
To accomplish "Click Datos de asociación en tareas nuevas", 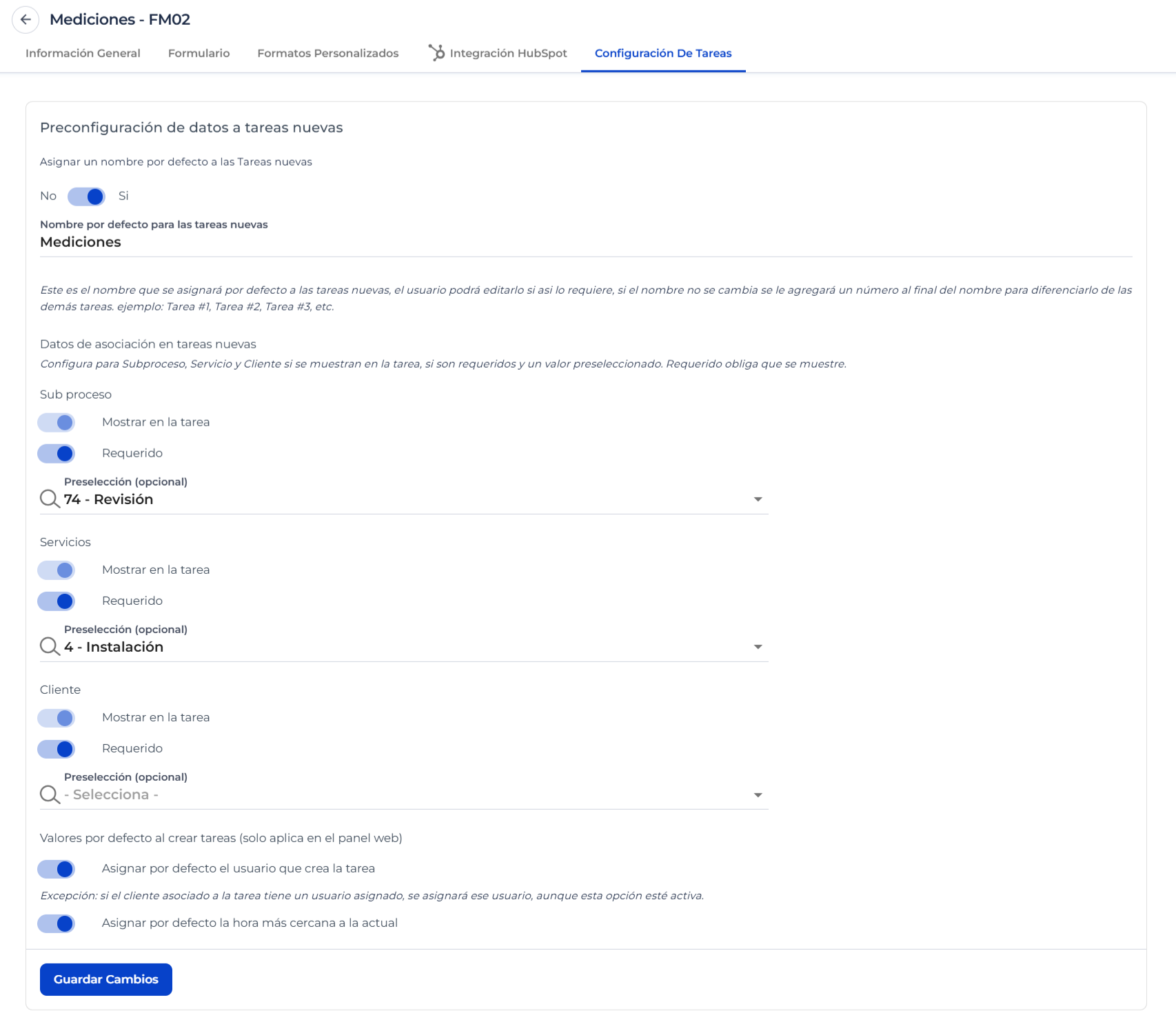I will [148, 344].
